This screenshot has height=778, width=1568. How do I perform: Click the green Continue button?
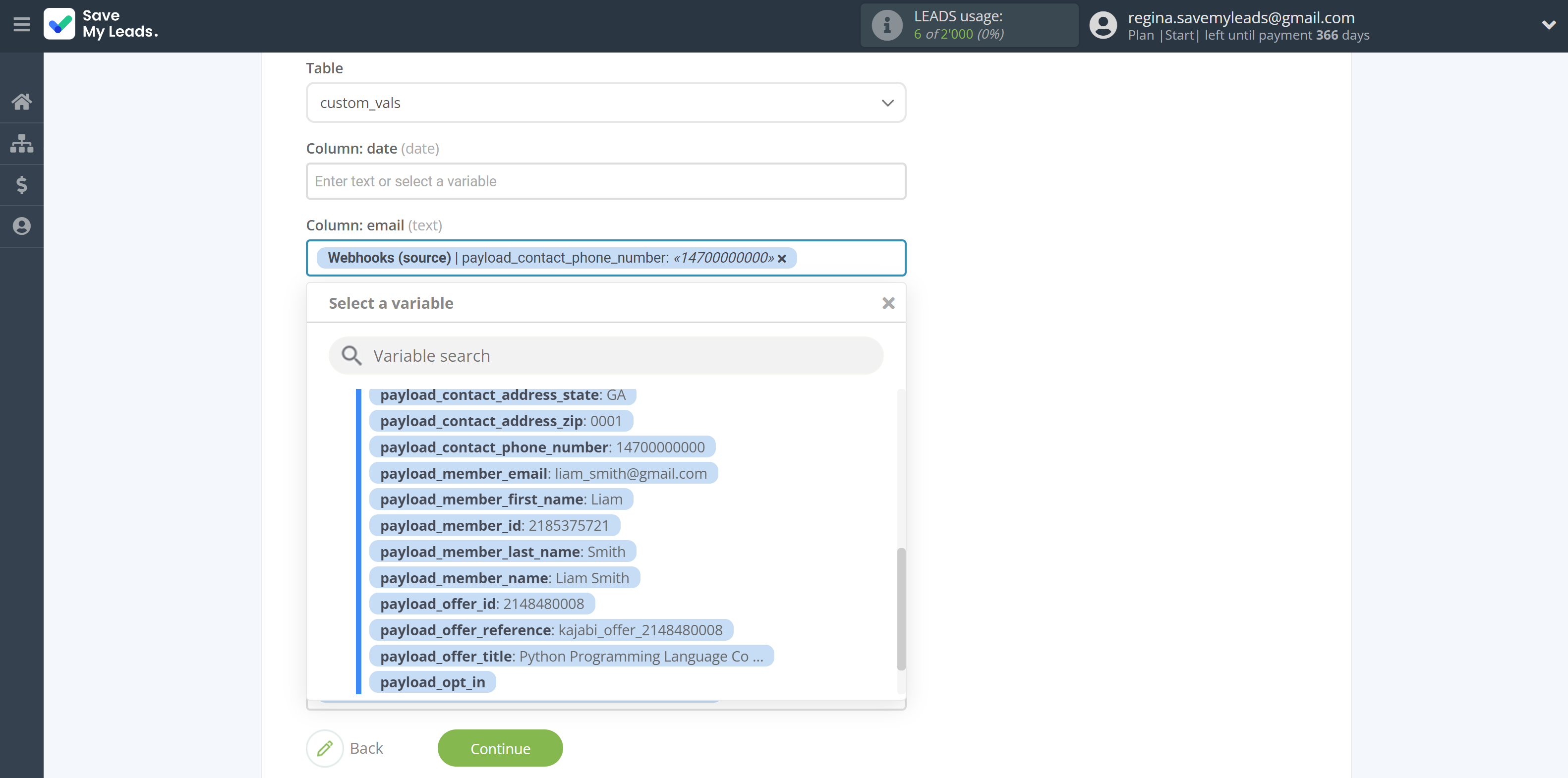500,748
